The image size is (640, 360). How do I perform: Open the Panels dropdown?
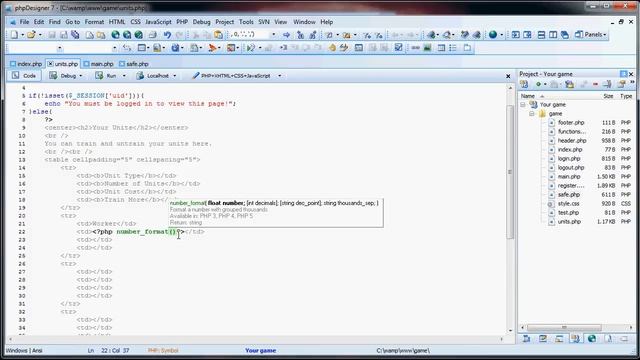coord(591,35)
